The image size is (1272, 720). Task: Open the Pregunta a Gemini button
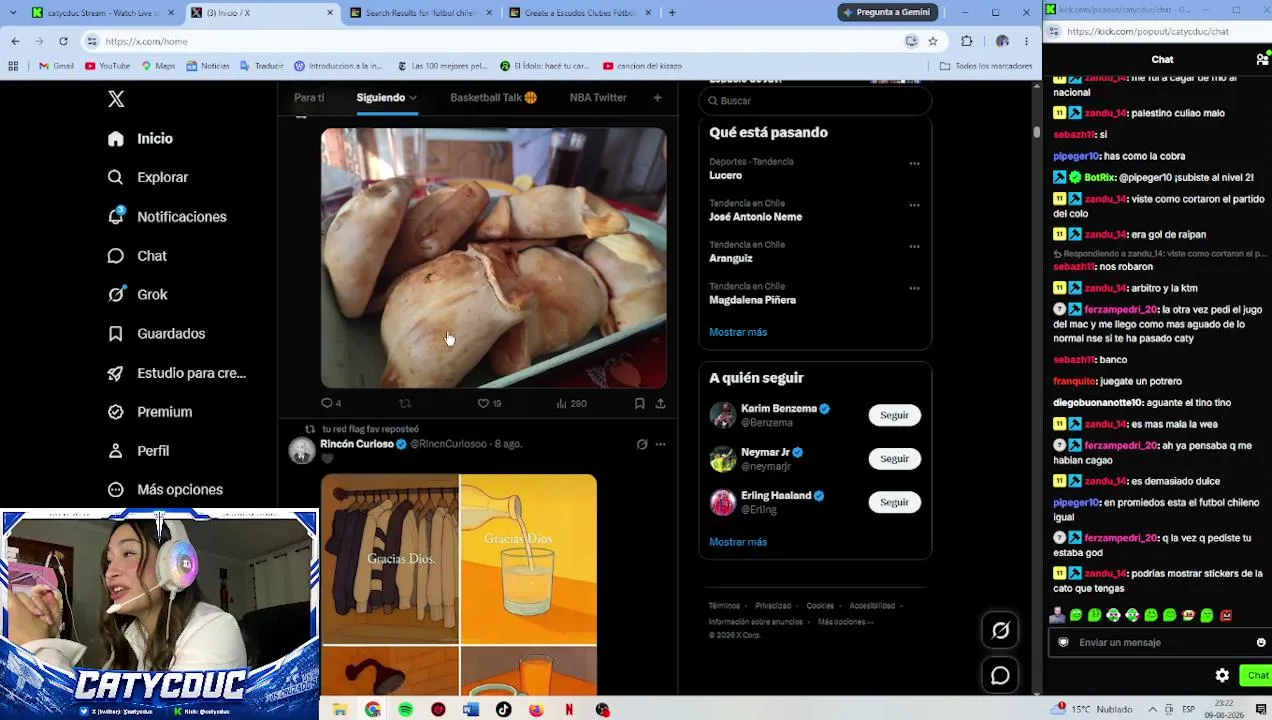(888, 12)
